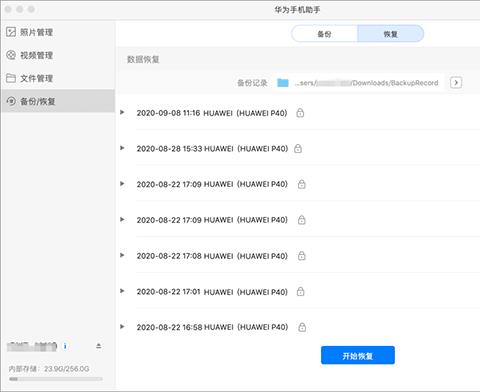
Task: Click the blurred device name in sidebar
Action: tap(32, 346)
